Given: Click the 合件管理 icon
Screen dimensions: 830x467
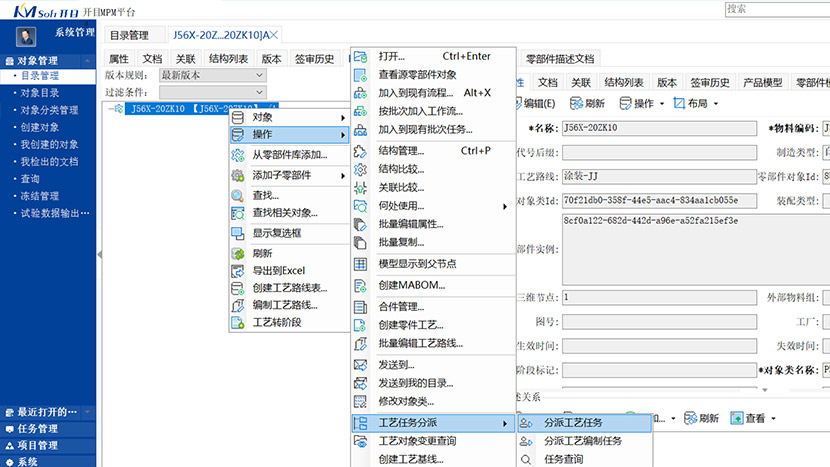Looking at the screenshot, I should (361, 307).
